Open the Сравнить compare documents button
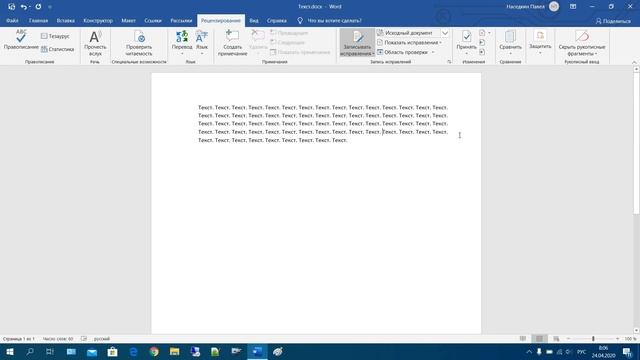Screen dimensions: 640x360 [510, 43]
